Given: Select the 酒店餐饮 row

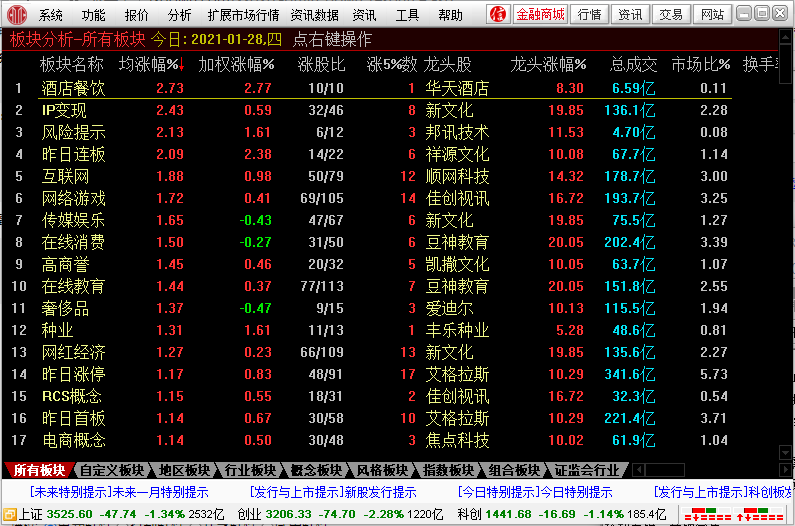Looking at the screenshot, I should (370, 88).
